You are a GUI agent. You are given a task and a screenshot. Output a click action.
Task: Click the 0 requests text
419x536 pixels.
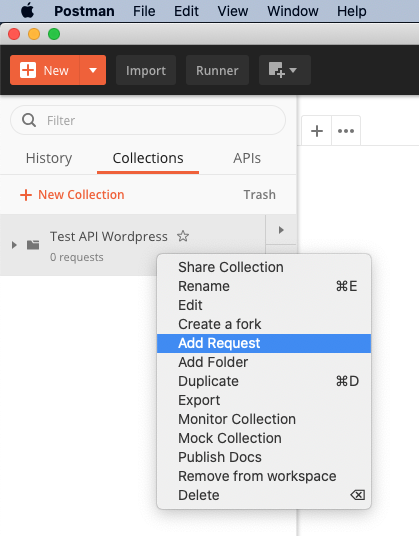(x=77, y=257)
